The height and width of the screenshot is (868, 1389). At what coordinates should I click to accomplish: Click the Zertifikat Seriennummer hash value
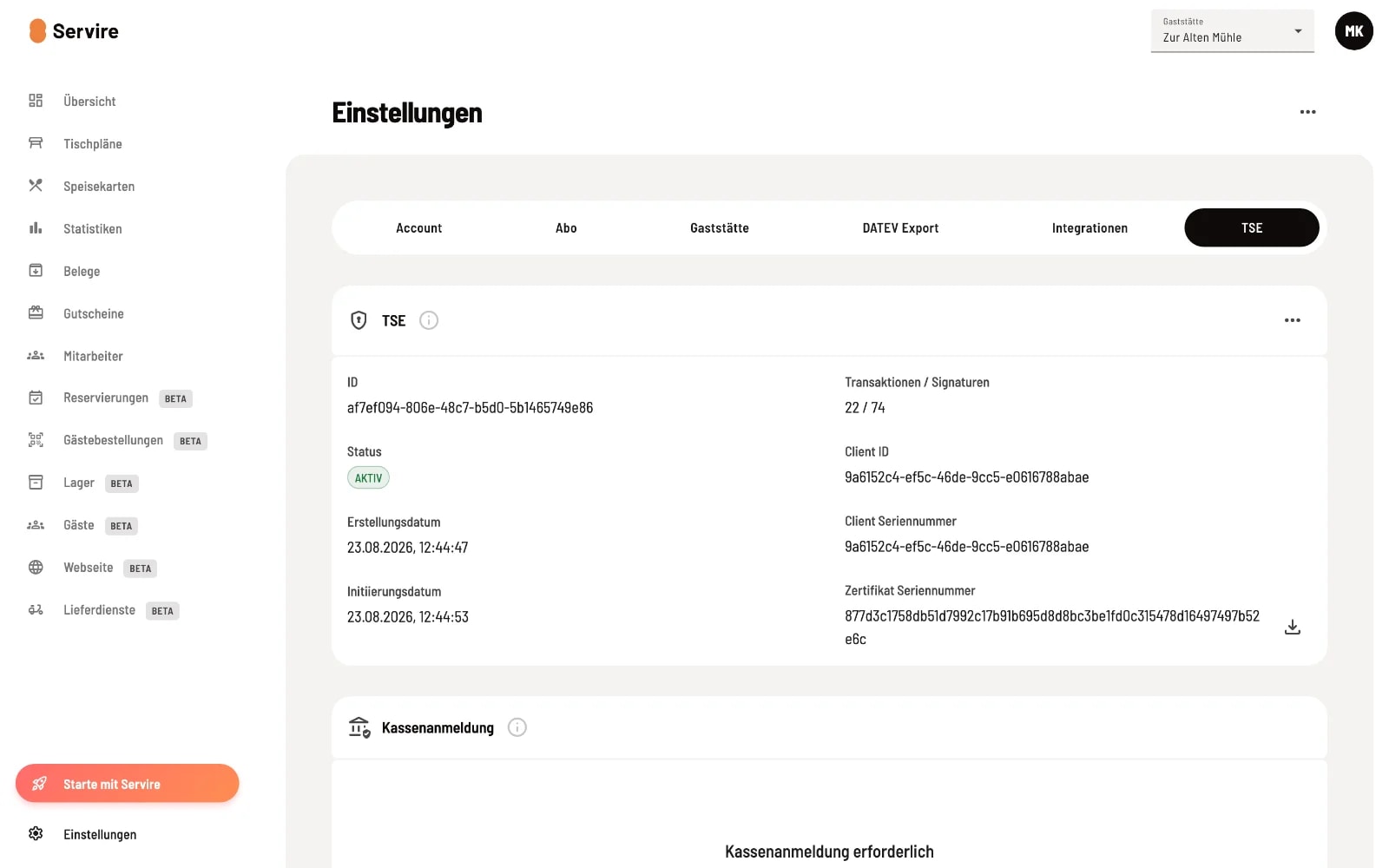pos(1052,627)
